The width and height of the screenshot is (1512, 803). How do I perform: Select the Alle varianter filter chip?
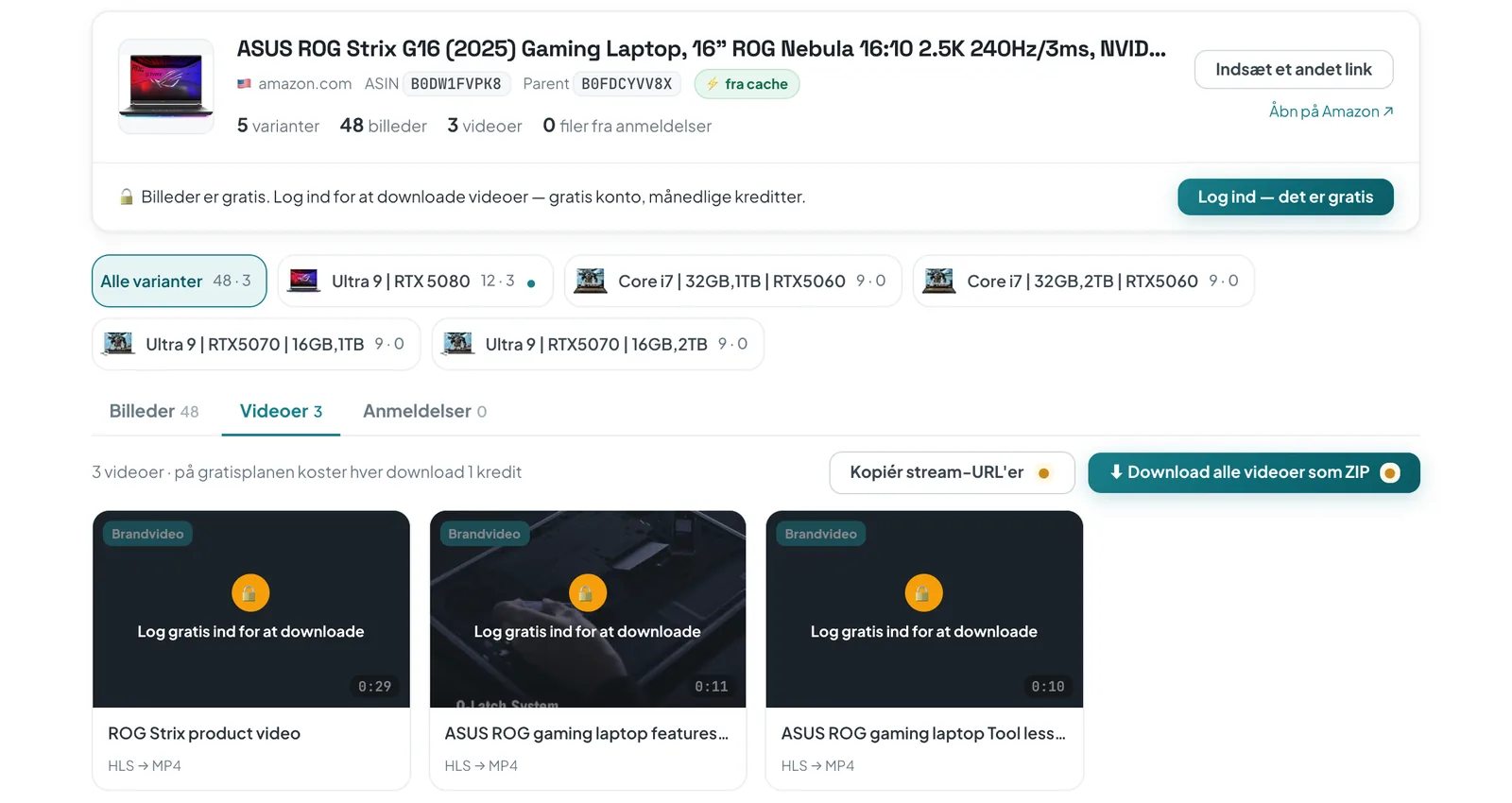(x=179, y=281)
